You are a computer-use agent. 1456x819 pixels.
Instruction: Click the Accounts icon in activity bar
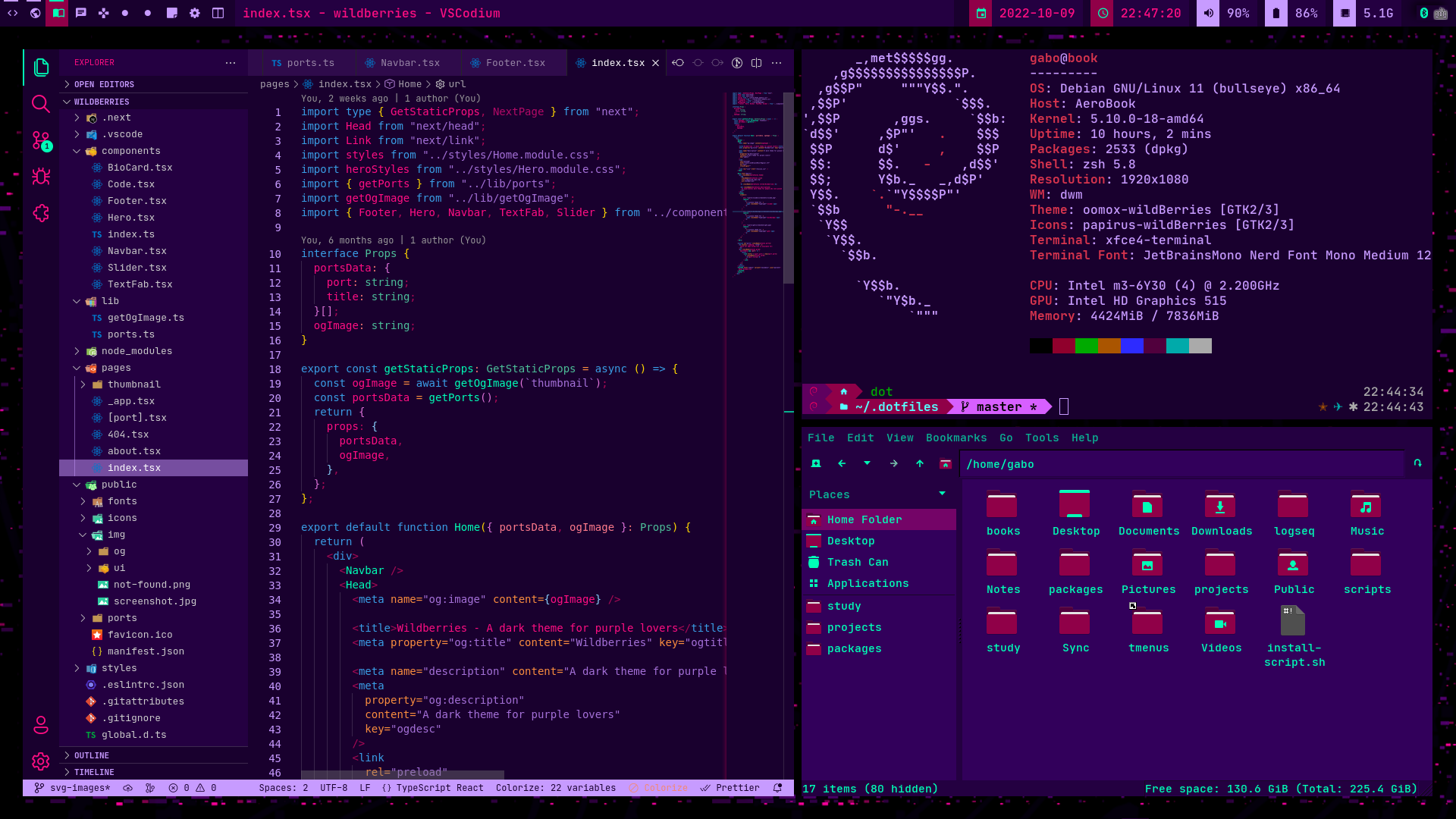click(41, 725)
